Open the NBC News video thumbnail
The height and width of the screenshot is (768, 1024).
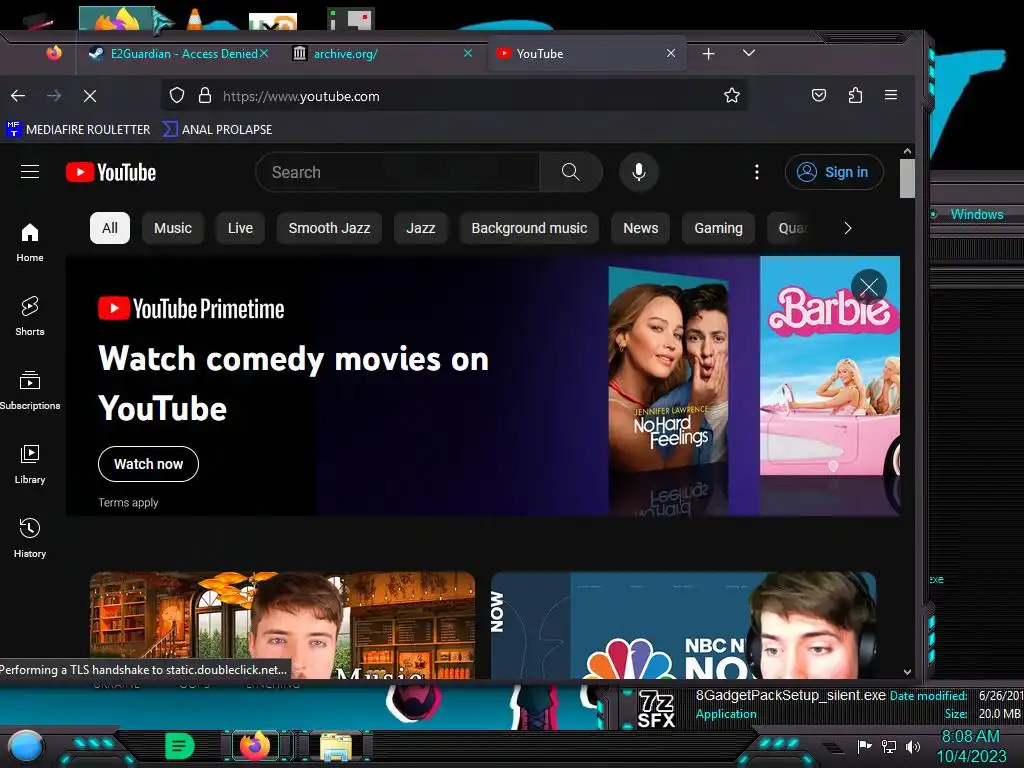point(683,625)
